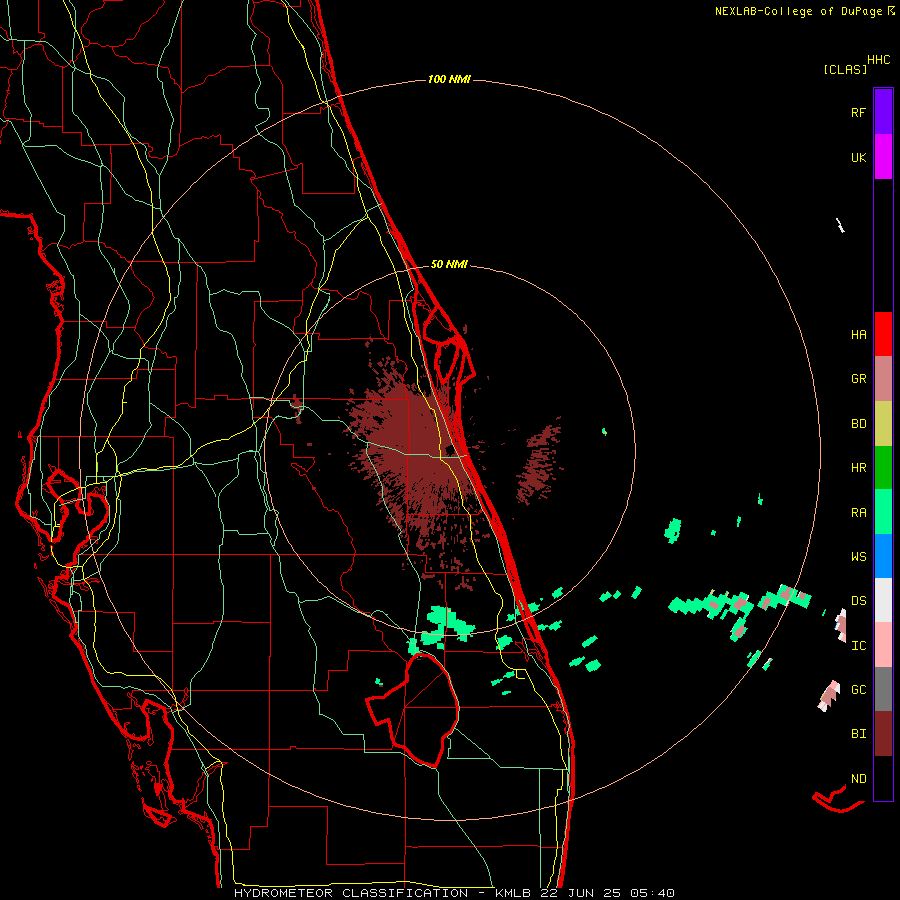
Task: Click the RA legend label
Action: click(858, 513)
